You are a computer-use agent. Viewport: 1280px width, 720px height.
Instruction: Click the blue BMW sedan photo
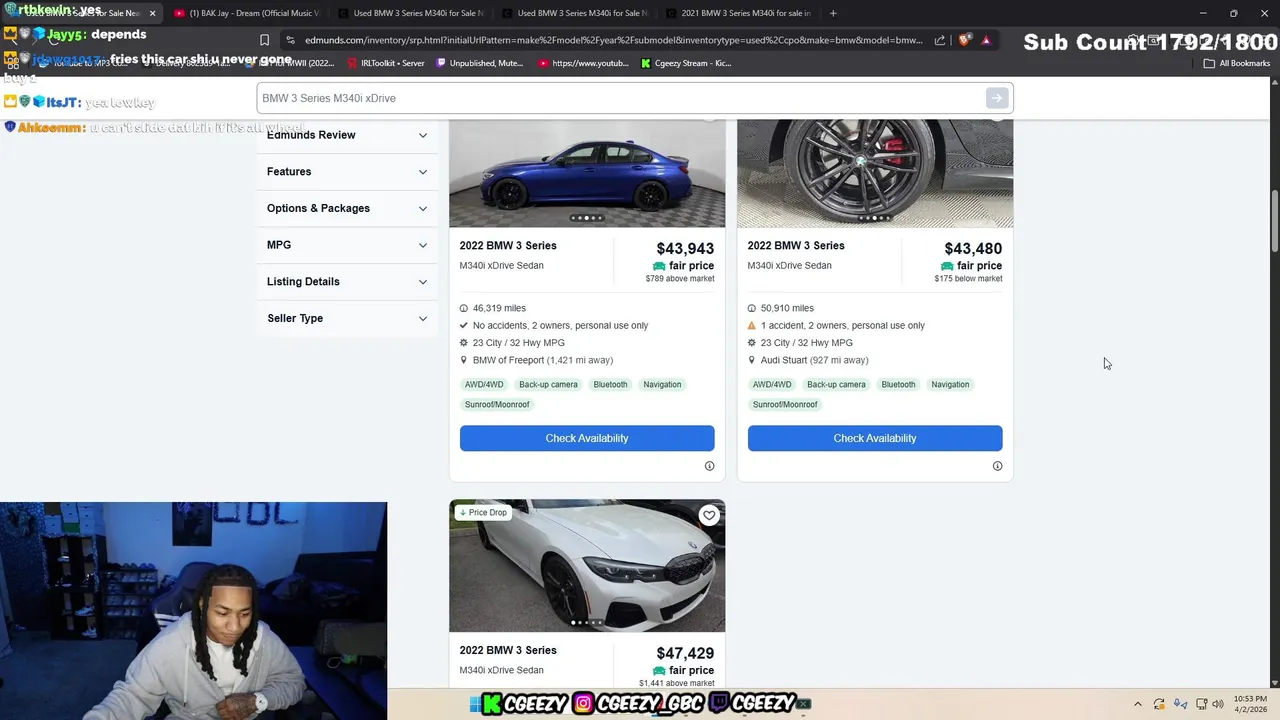click(x=587, y=173)
